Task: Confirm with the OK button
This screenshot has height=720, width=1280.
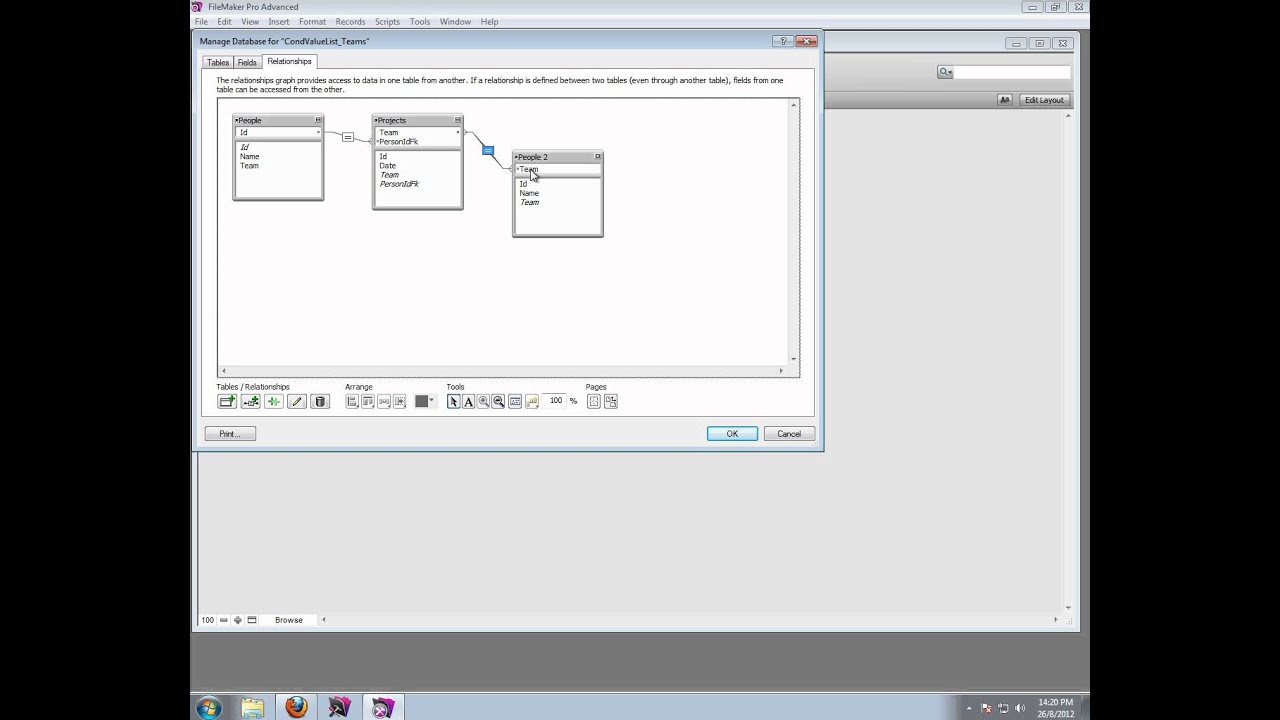Action: (732, 434)
